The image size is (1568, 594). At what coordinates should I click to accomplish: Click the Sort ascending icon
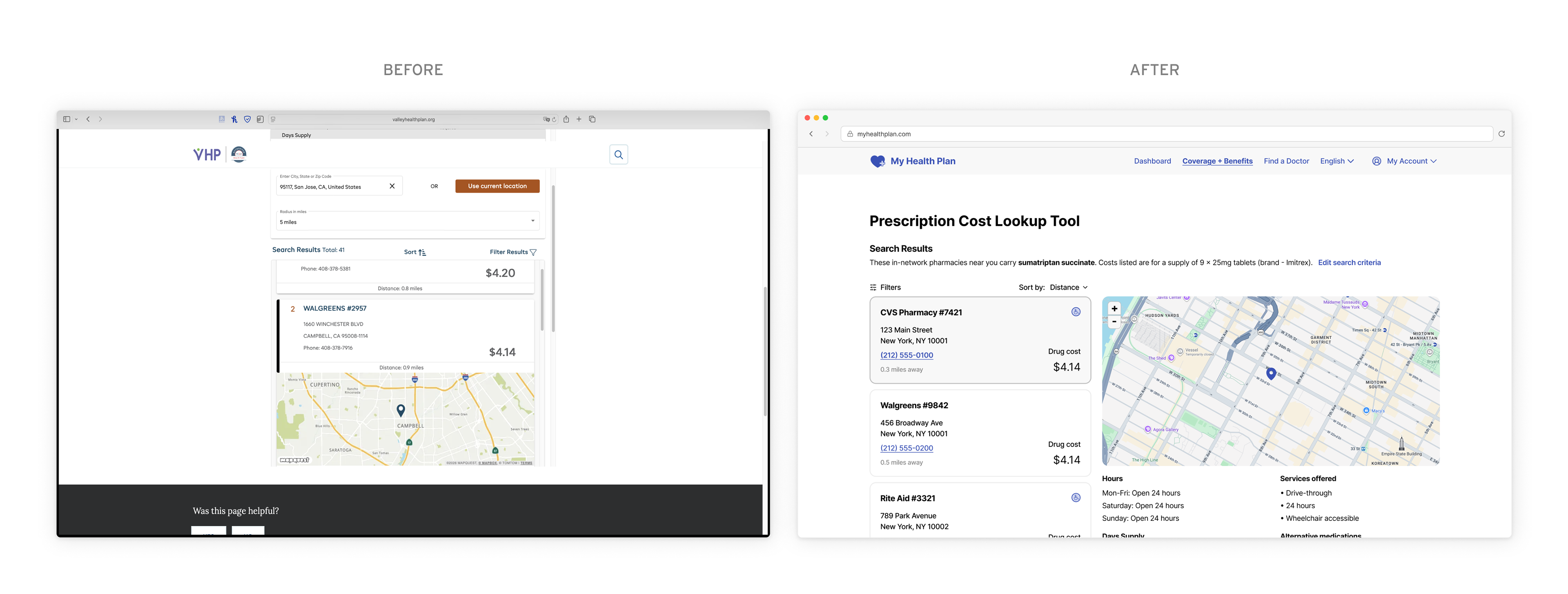coord(422,252)
